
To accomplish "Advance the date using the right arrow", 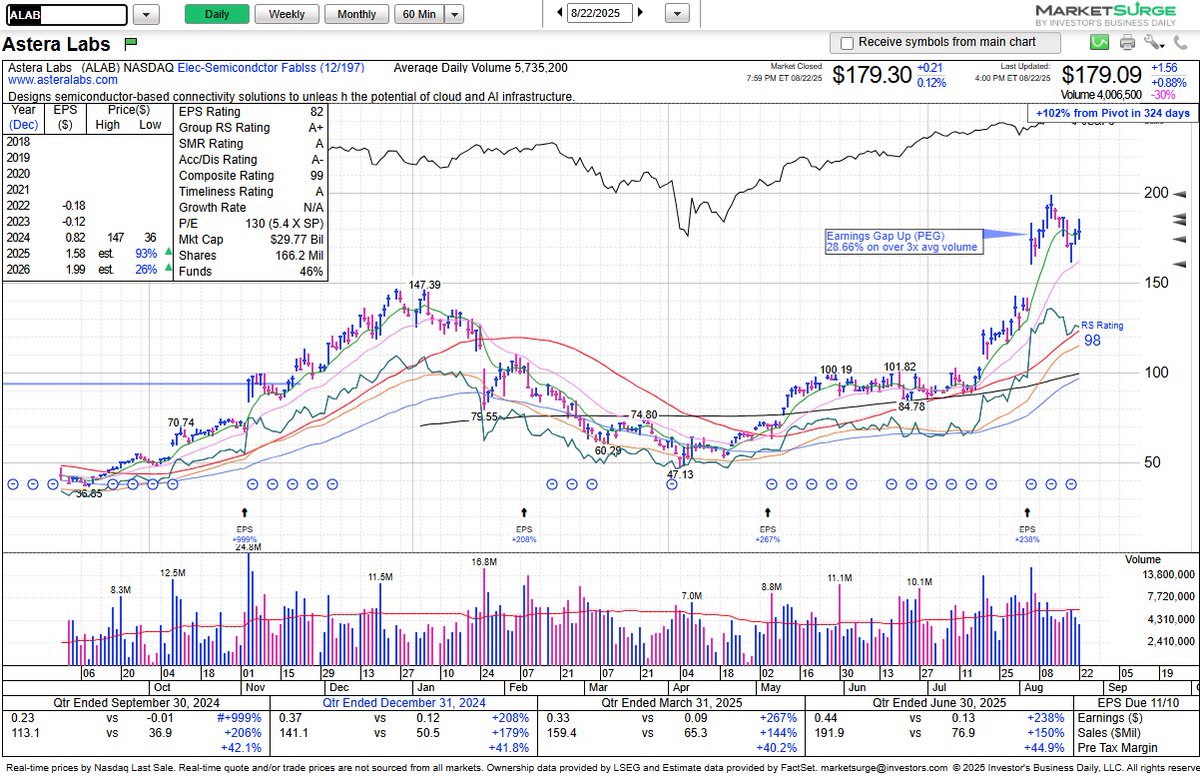I will pos(640,13).
